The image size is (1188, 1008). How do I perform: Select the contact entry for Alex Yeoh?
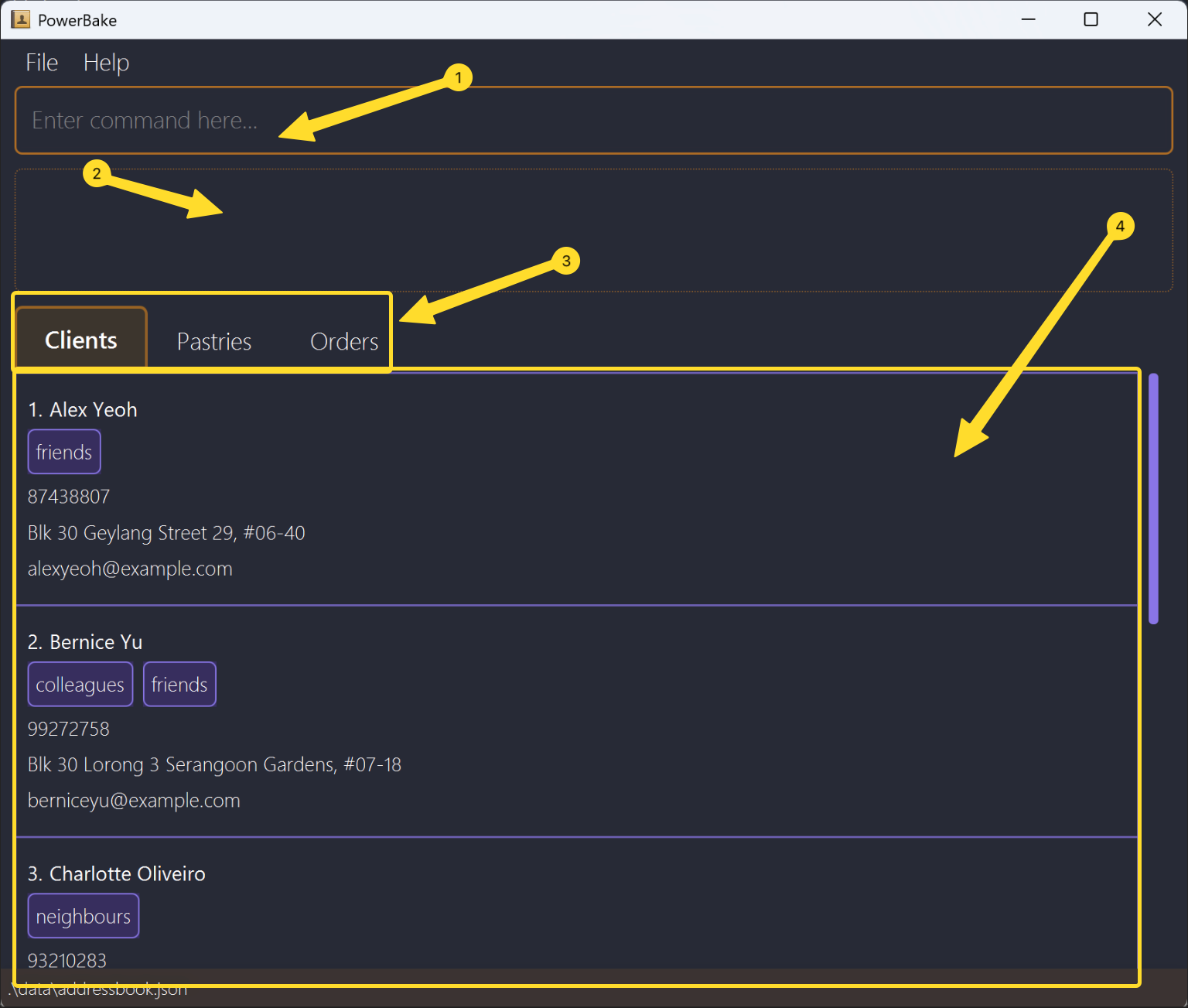[83, 409]
